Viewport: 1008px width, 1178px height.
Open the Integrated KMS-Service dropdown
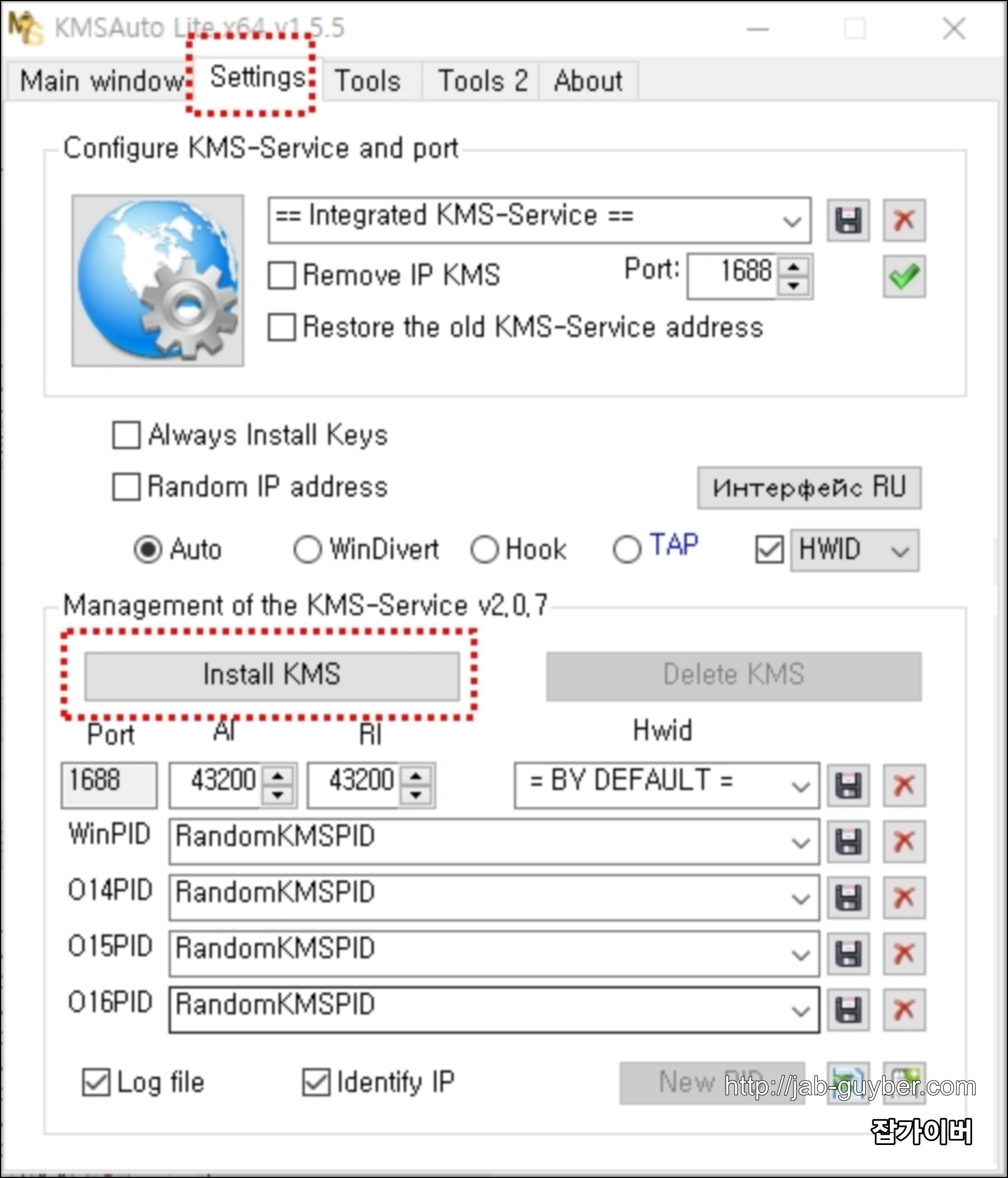(x=792, y=221)
